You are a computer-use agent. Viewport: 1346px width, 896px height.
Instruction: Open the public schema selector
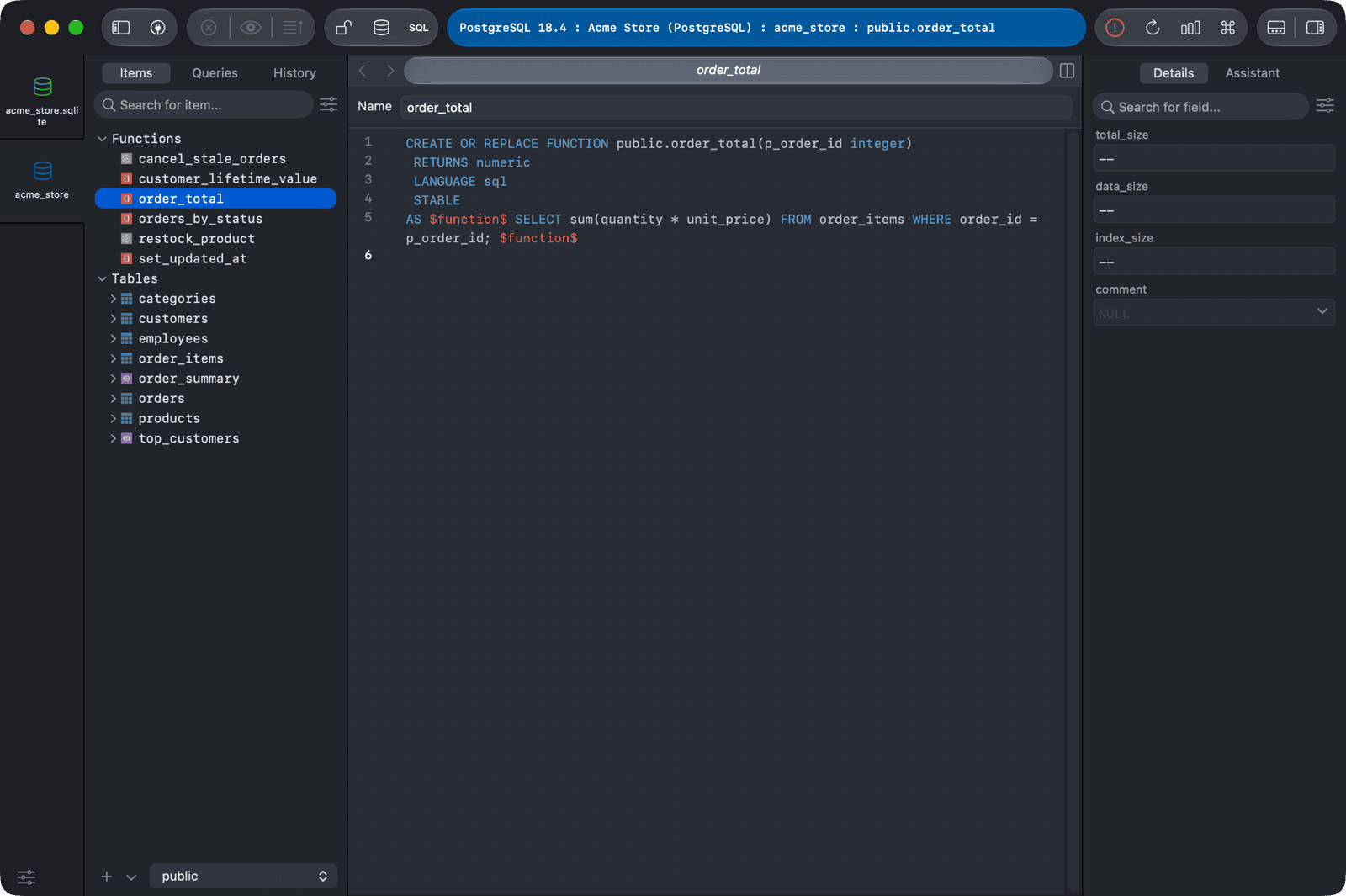pos(243,876)
